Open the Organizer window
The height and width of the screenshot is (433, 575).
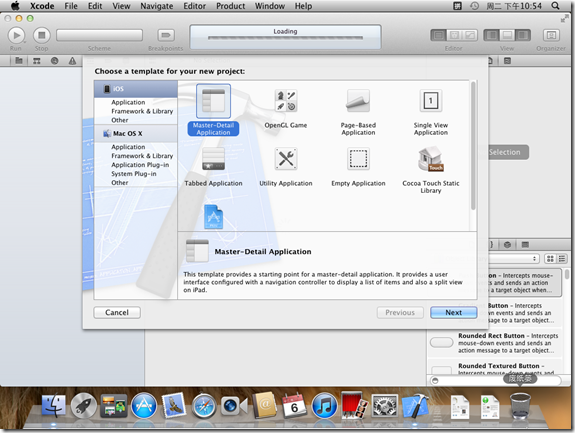click(551, 35)
